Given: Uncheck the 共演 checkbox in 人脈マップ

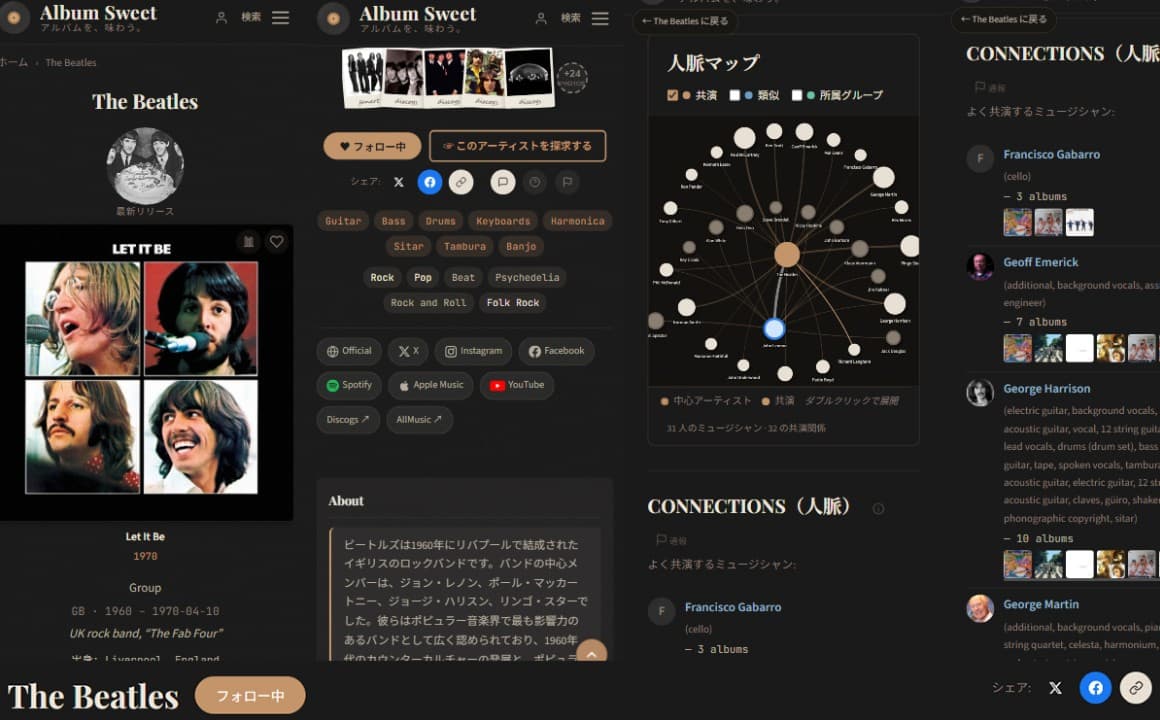Looking at the screenshot, I should [x=672, y=95].
